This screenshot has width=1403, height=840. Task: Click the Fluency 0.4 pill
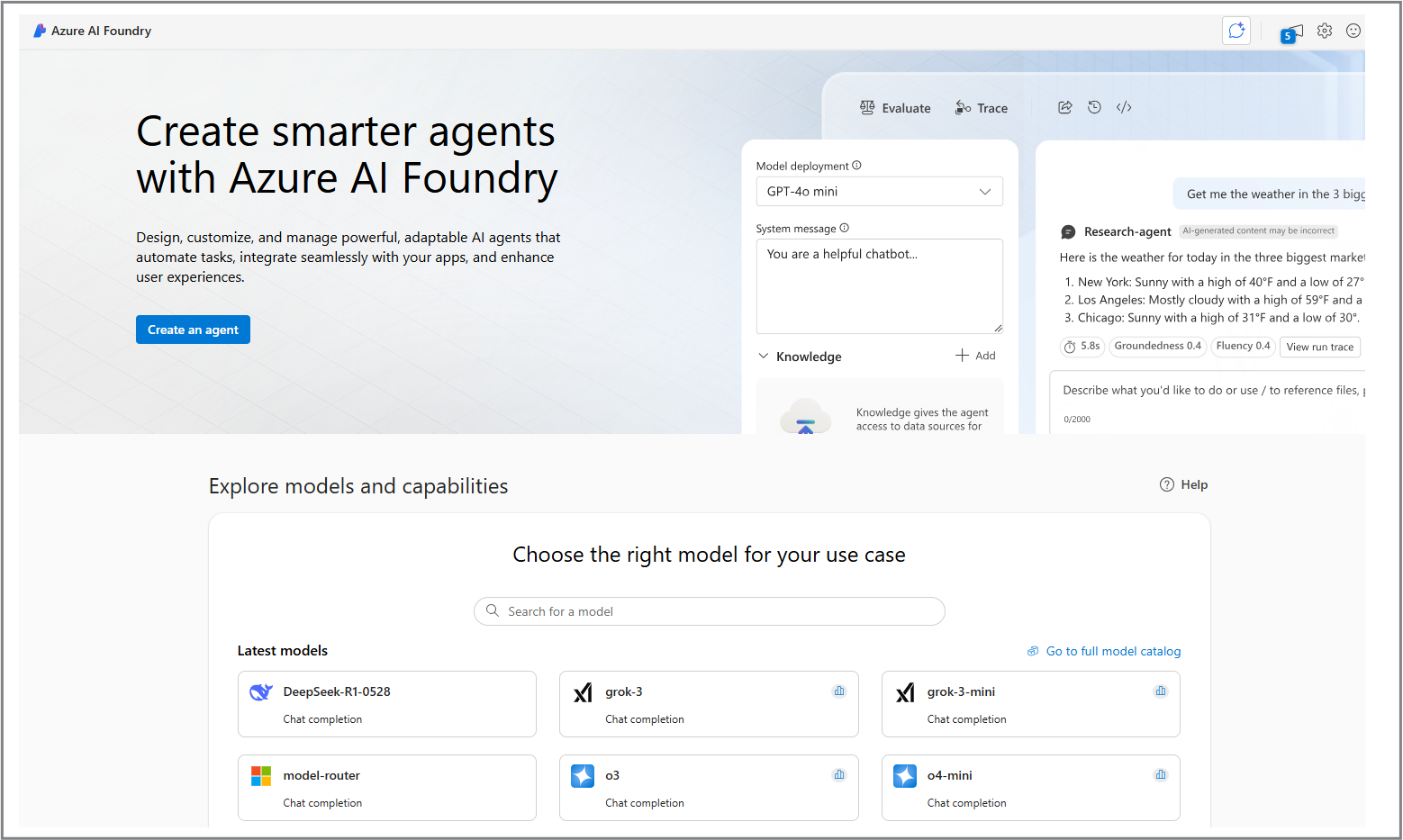point(1243,346)
